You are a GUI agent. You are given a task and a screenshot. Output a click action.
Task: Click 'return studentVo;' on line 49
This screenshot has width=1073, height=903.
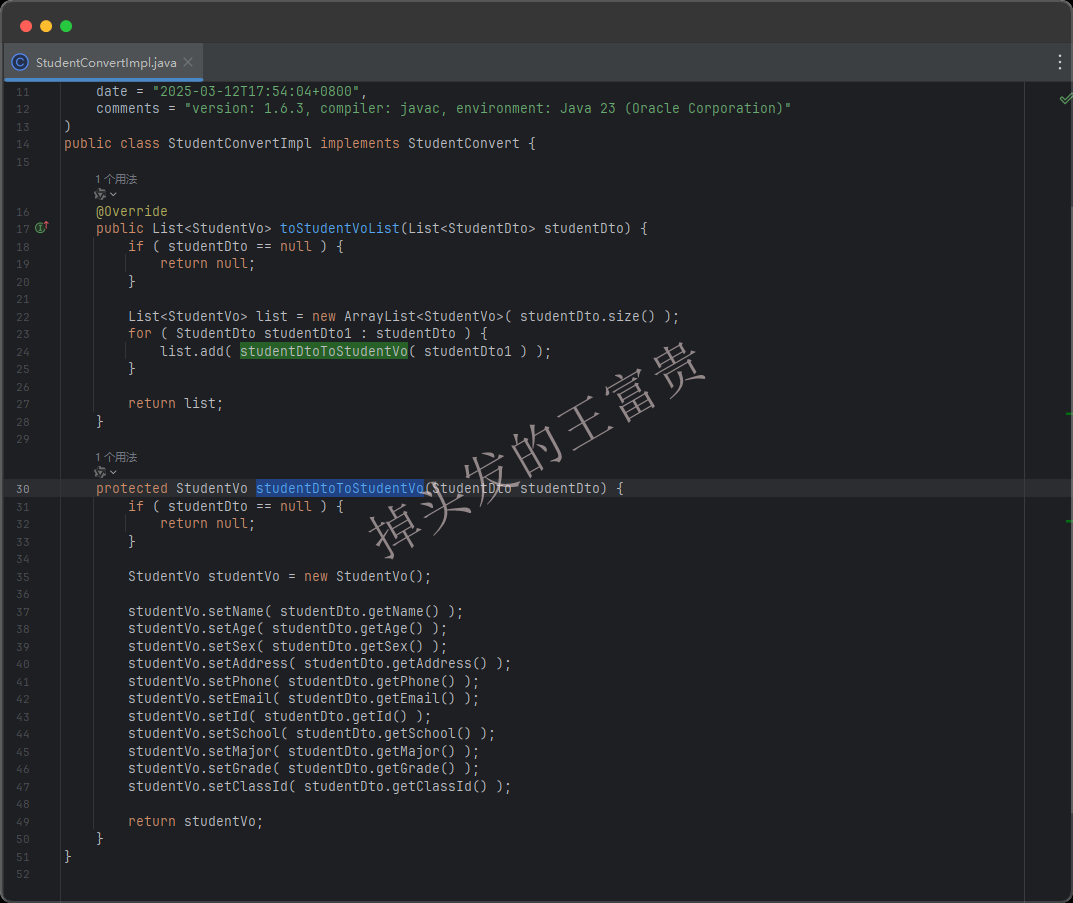(195, 822)
